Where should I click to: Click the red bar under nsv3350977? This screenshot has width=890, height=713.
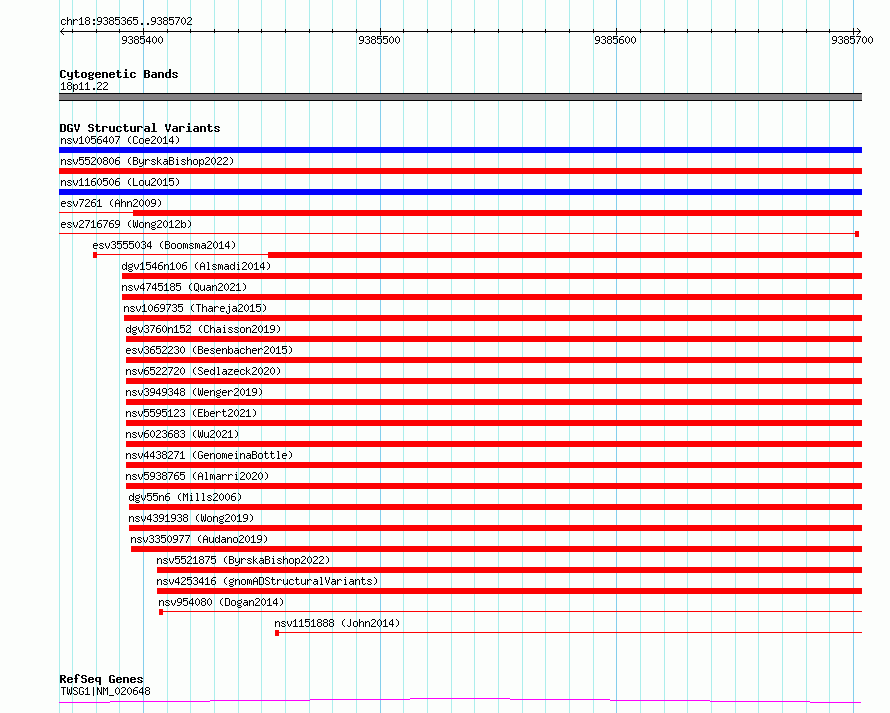496,549
